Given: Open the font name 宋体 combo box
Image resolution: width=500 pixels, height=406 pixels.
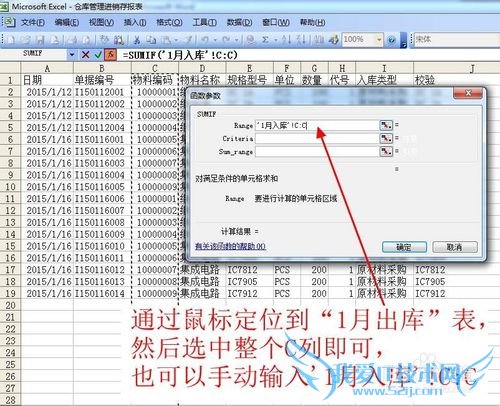Looking at the screenshot, I should pos(456,40).
